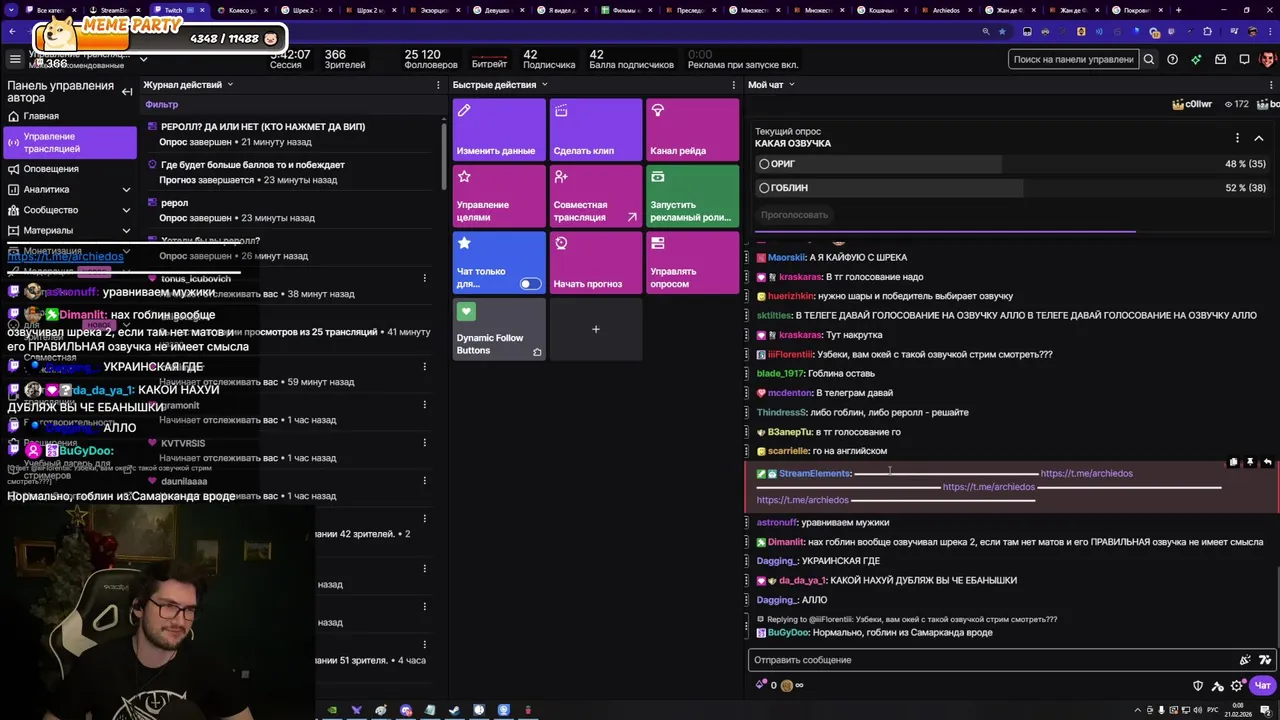Image resolution: width=1280 pixels, height=720 pixels.
Task: Open the Windows notification center icon
Action: 1265,710
